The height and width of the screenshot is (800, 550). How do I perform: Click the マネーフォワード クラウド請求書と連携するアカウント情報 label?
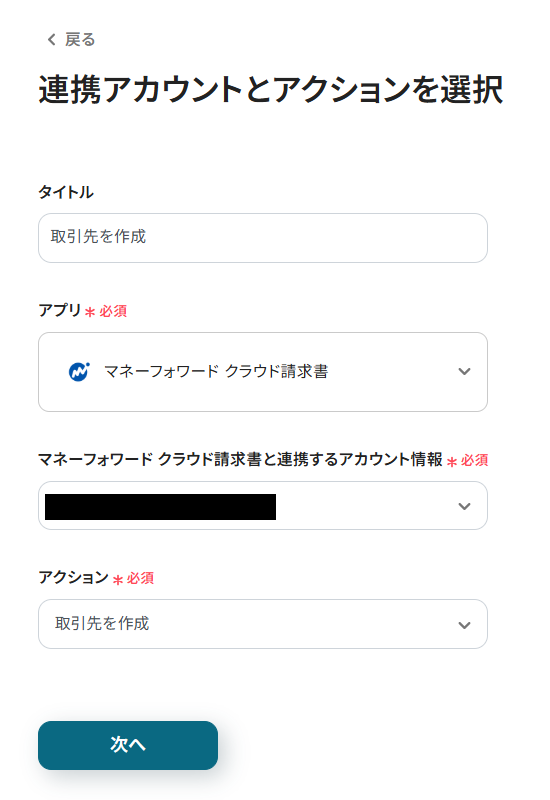point(240,460)
